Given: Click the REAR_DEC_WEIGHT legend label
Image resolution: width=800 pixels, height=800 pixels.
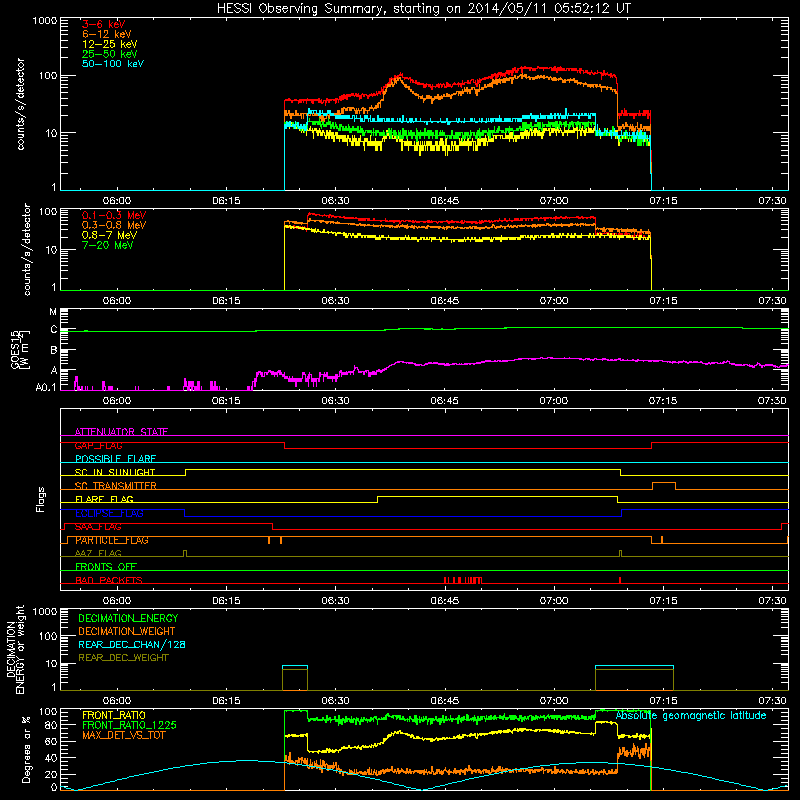Looking at the screenshot, I should (123, 658).
